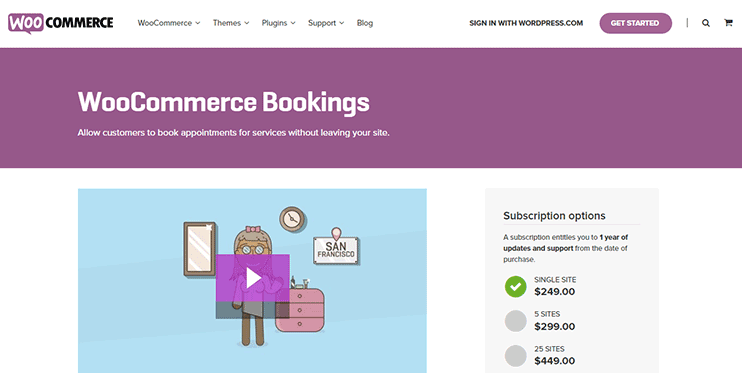Click the green checkmark for Single Site
742x373 pixels.
click(515, 286)
